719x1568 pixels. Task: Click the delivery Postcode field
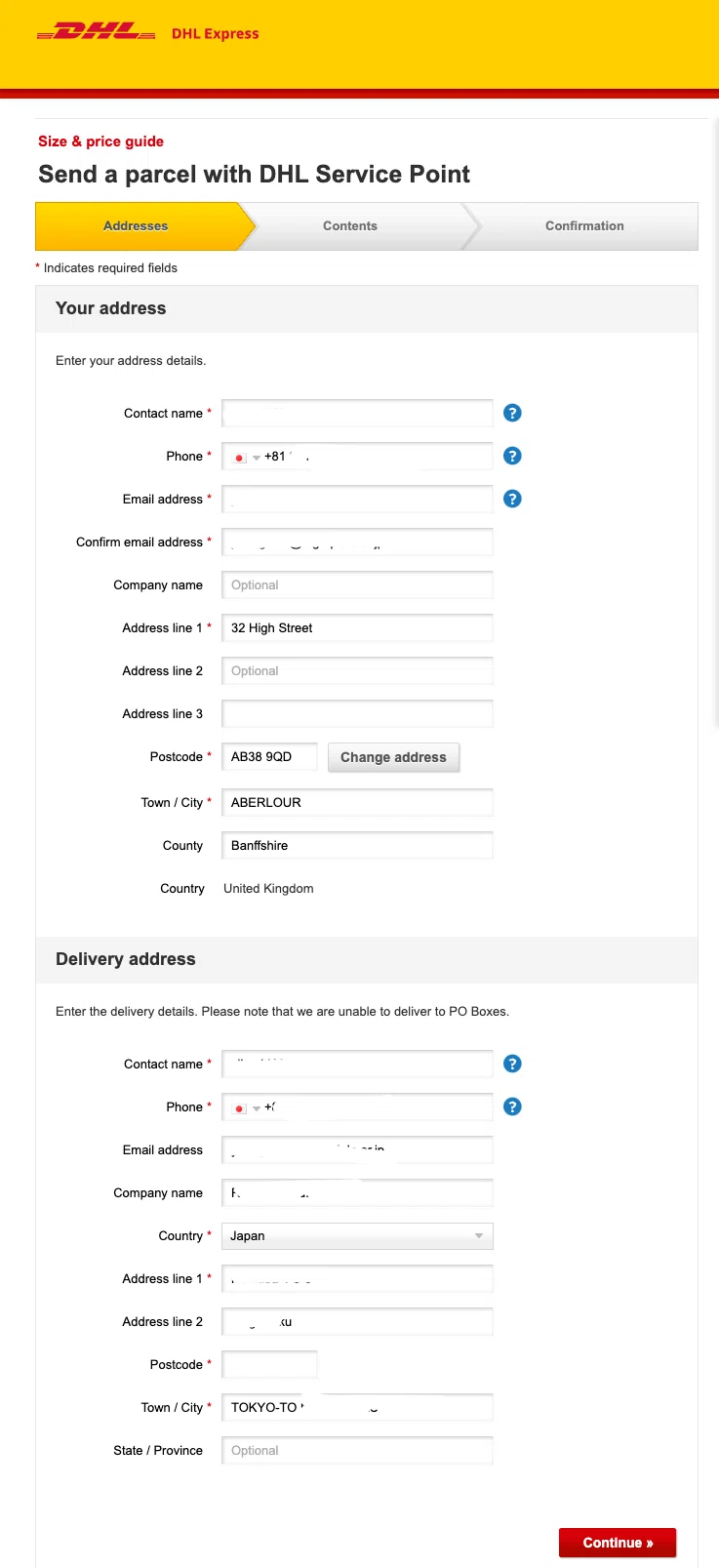[269, 1364]
